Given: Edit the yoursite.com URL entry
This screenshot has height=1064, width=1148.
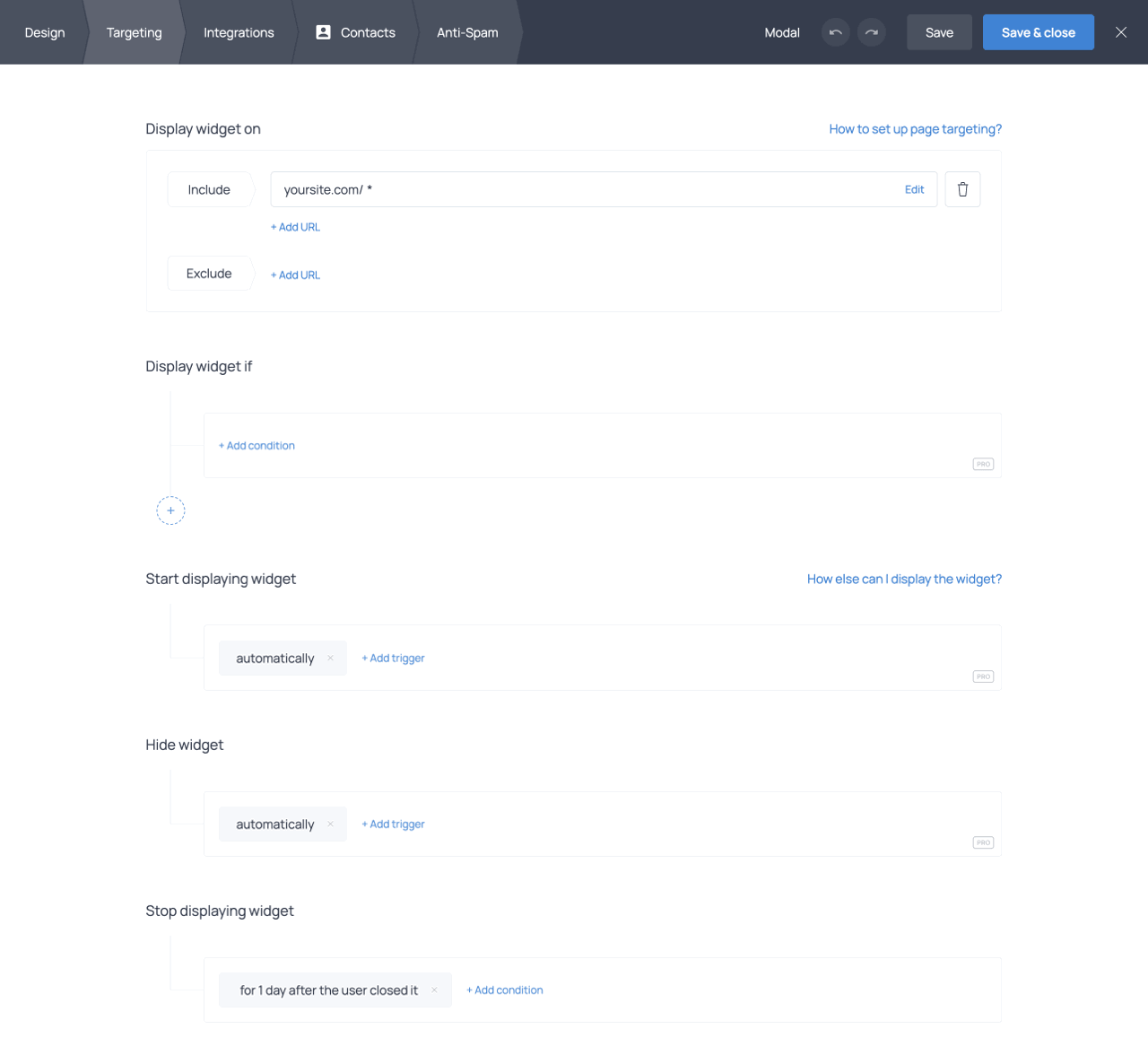Looking at the screenshot, I should tap(914, 189).
